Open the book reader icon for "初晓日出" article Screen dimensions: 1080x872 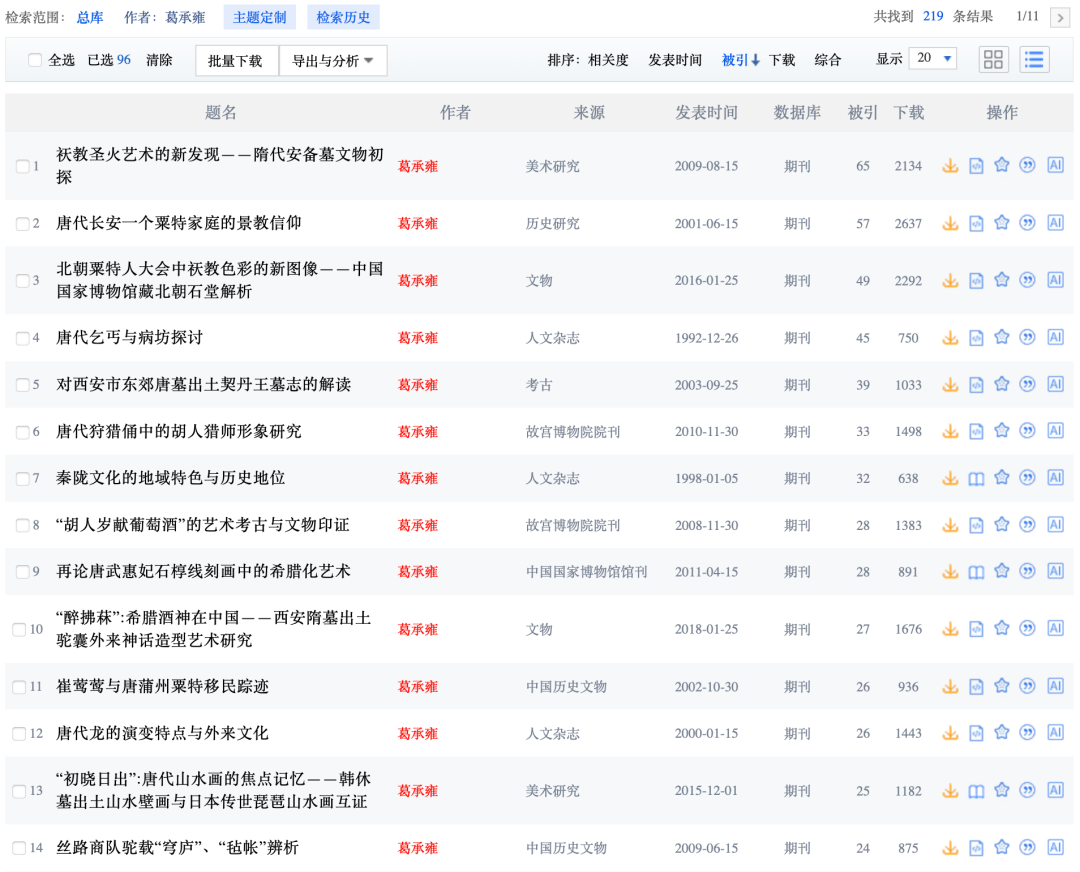click(976, 791)
